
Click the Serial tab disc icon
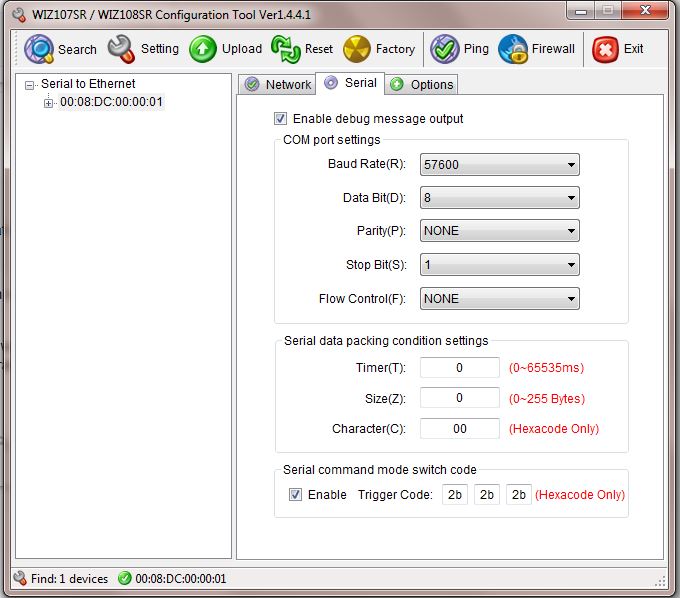(331, 82)
